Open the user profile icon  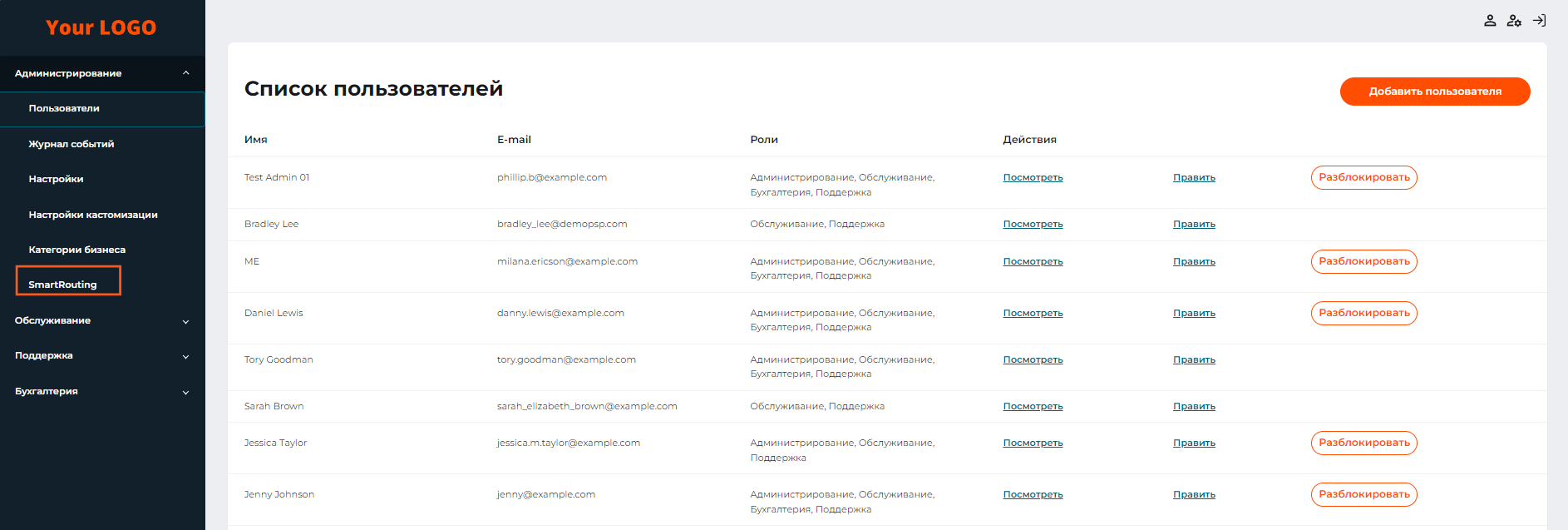point(1490,21)
